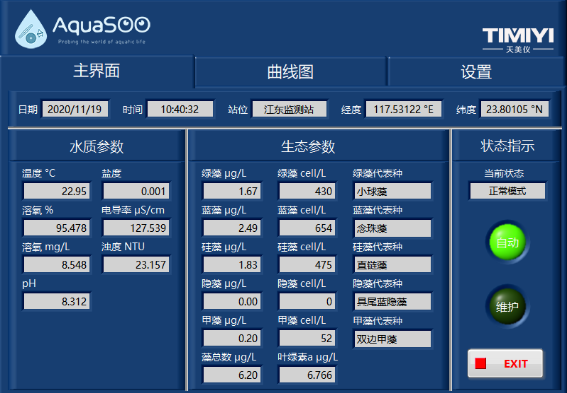Click the 站位 field 江东监测站
This screenshot has width=567, height=393.
click(289, 109)
